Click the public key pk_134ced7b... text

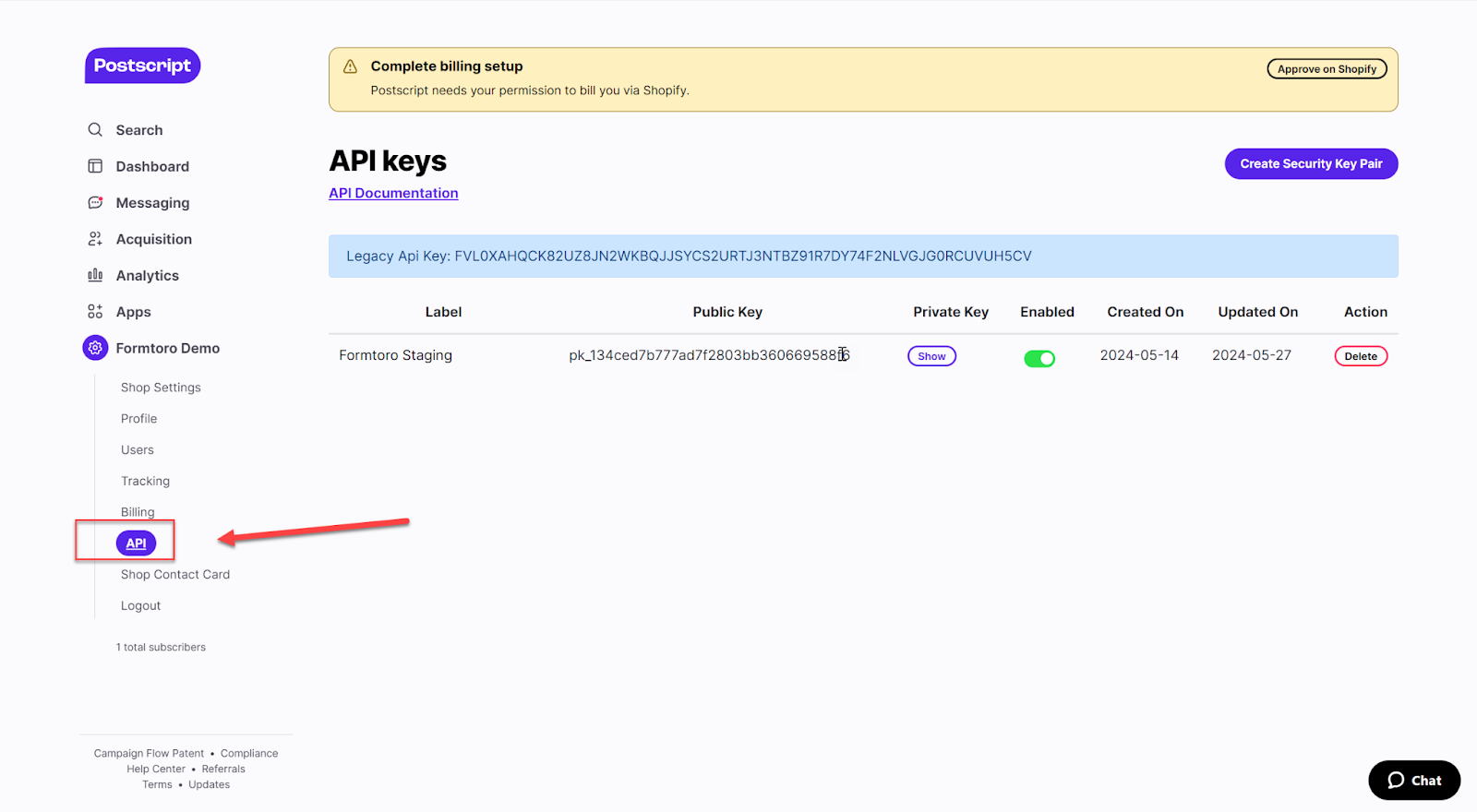pos(709,355)
